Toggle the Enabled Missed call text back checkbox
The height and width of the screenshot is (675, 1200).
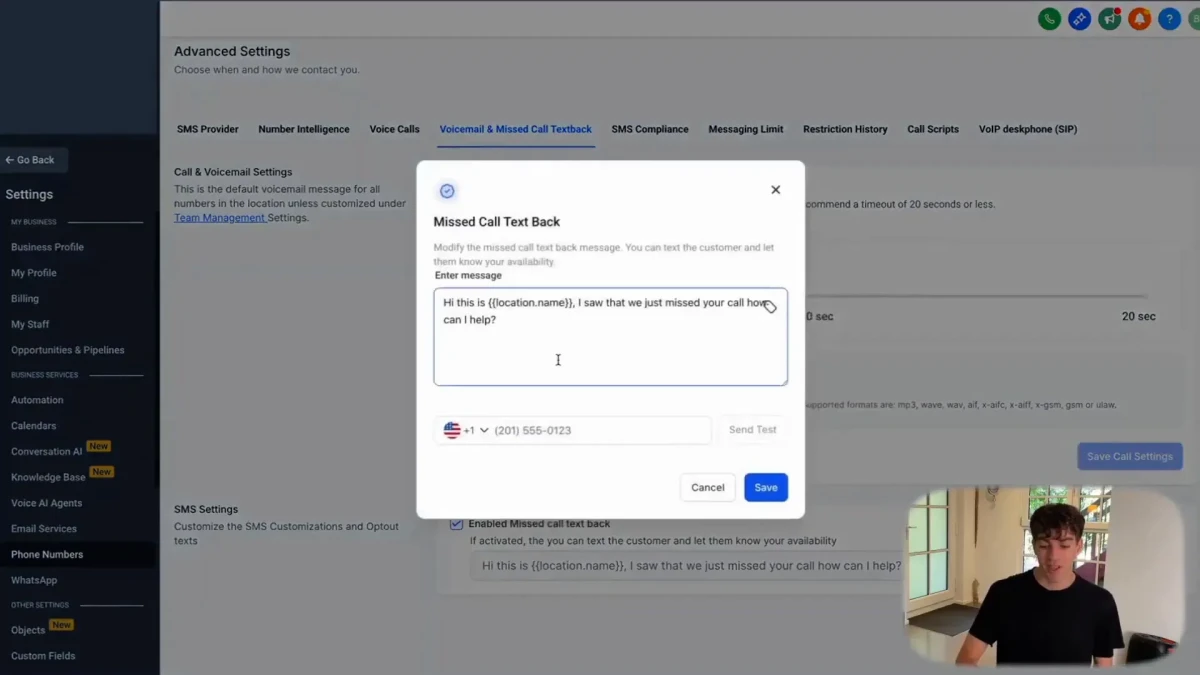click(x=456, y=523)
